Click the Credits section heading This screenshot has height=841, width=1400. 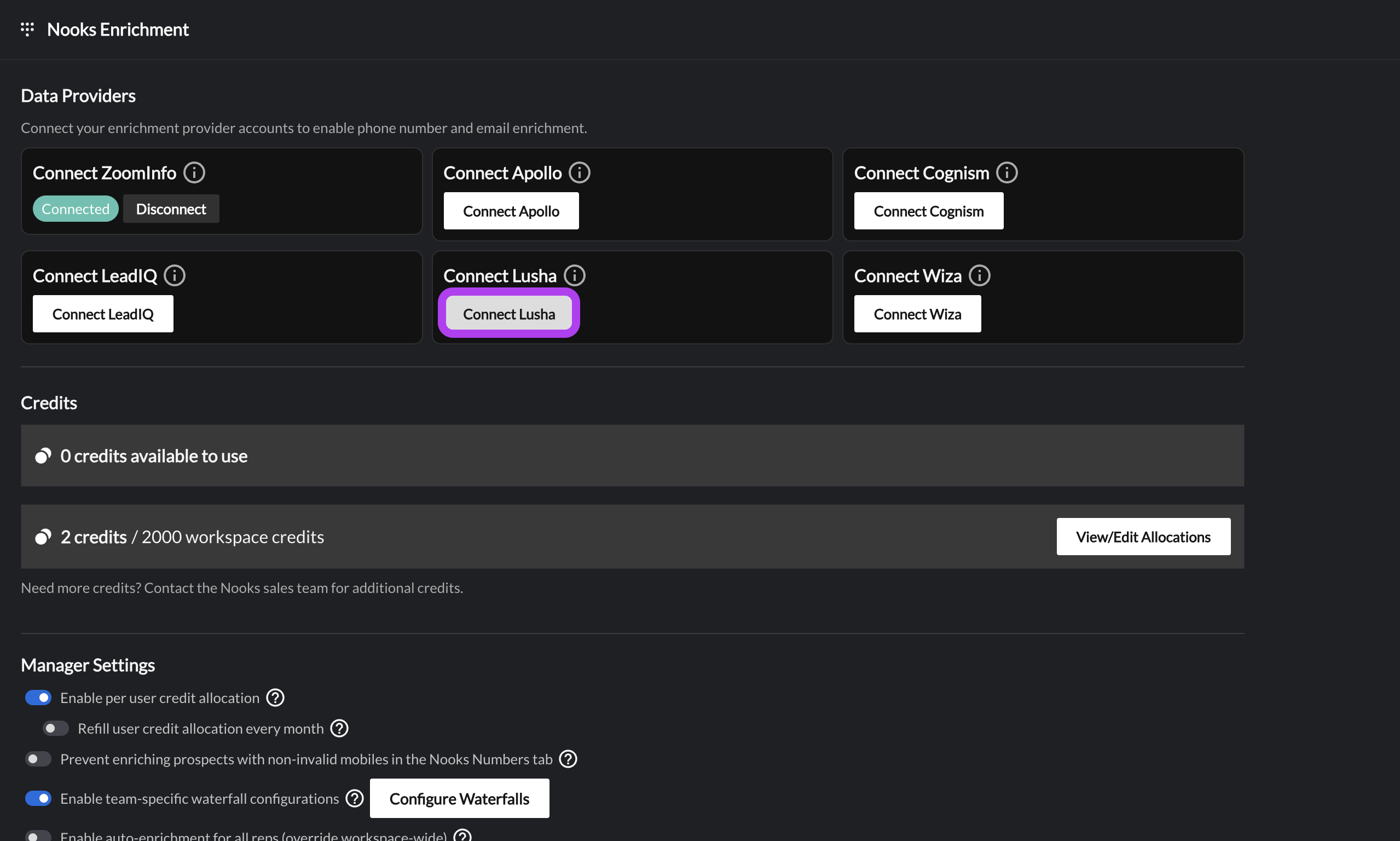pos(49,403)
